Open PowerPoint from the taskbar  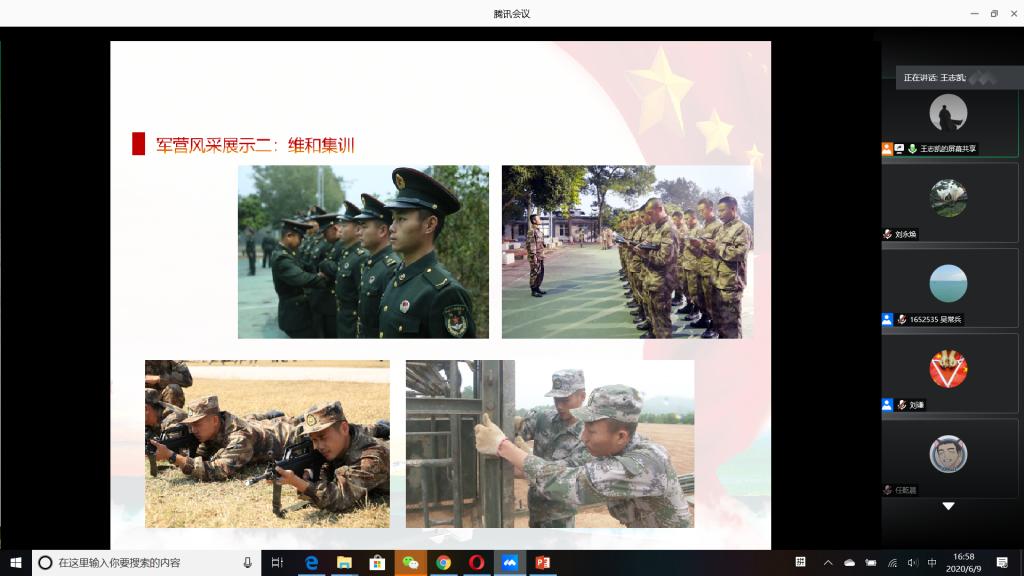tap(542, 563)
